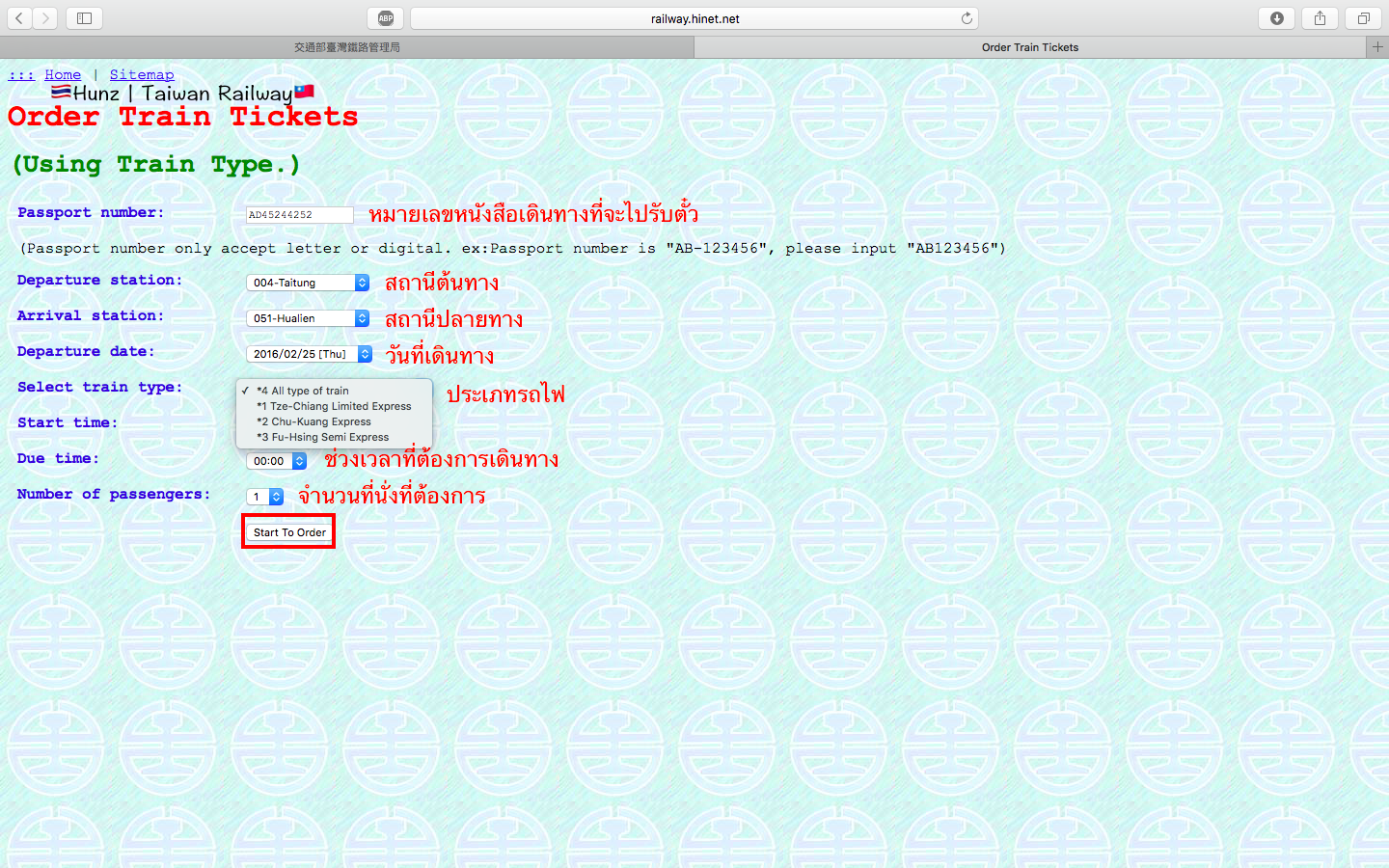Open a new tab with the plus button
The width and height of the screenshot is (1389, 868).
click(x=1377, y=46)
